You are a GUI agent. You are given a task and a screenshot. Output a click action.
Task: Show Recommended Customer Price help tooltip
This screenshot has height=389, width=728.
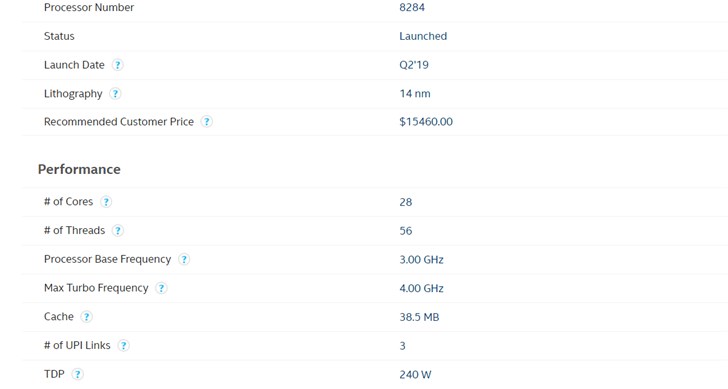pos(207,122)
